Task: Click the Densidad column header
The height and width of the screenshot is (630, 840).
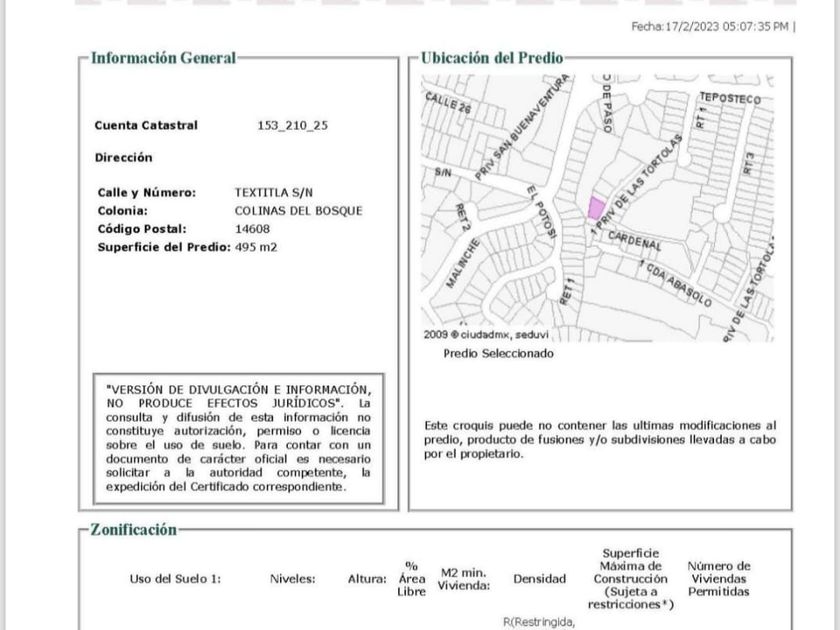Action: (539, 578)
